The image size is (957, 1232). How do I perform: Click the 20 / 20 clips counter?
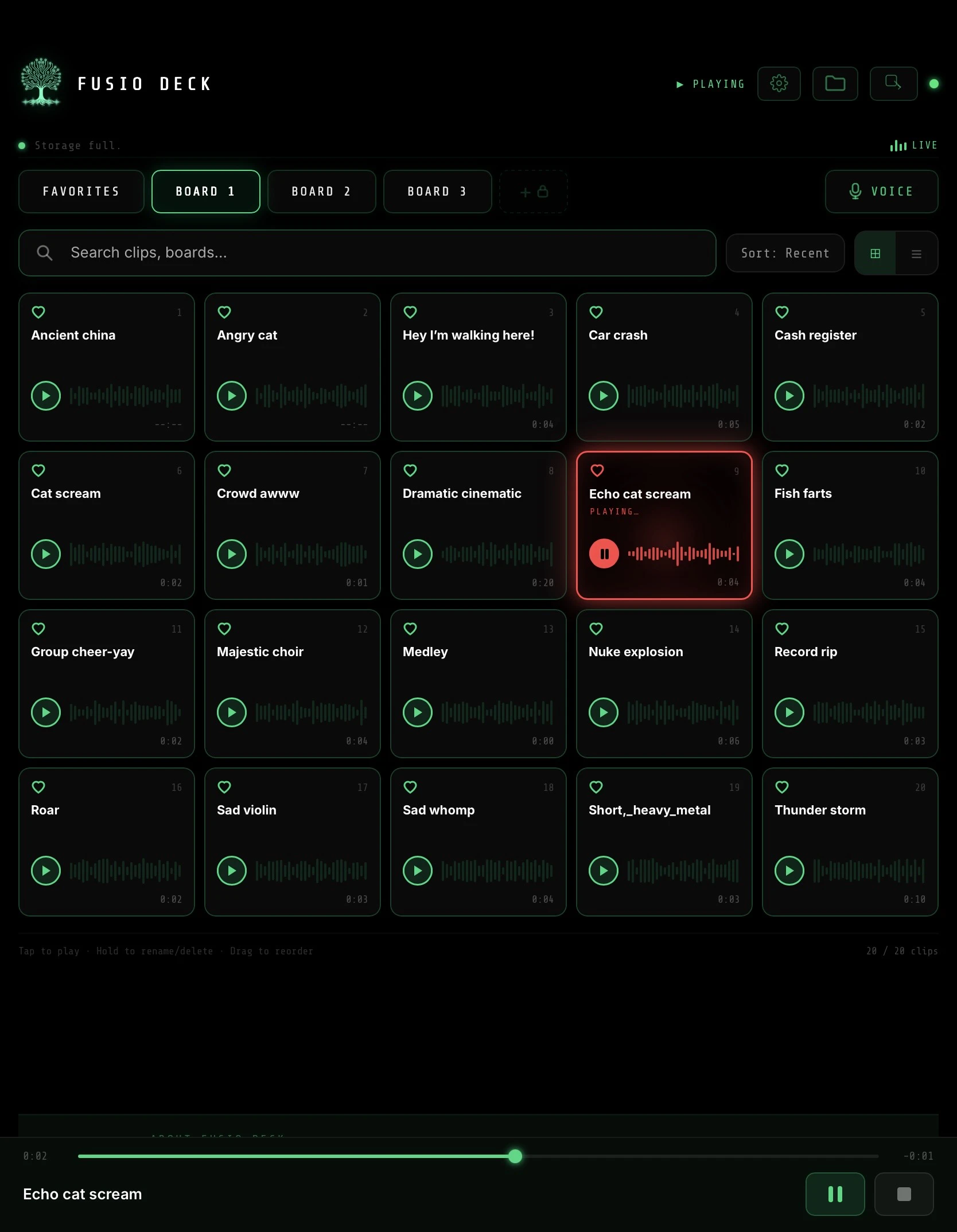point(902,951)
